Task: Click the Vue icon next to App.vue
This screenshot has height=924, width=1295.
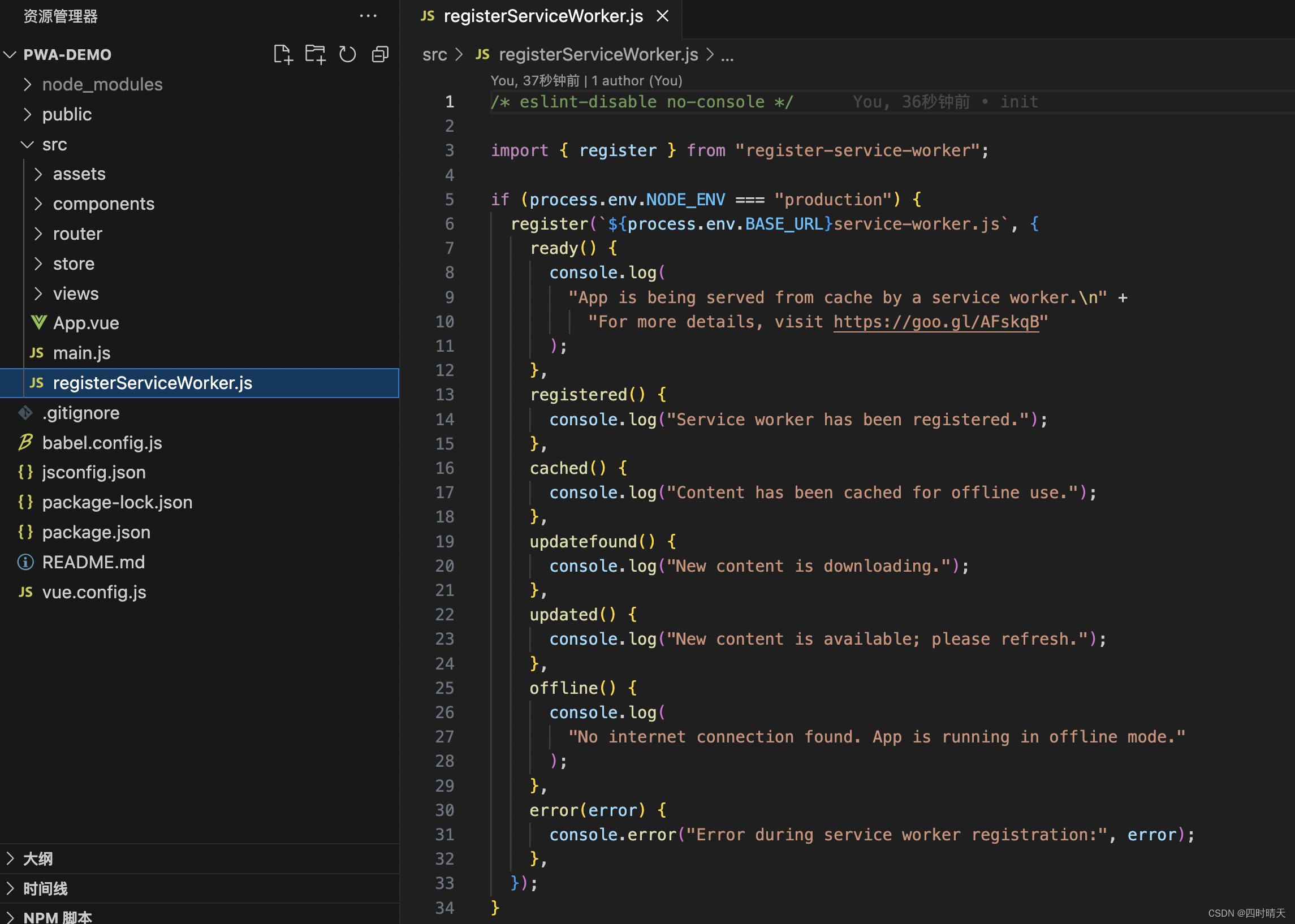Action: click(x=38, y=322)
